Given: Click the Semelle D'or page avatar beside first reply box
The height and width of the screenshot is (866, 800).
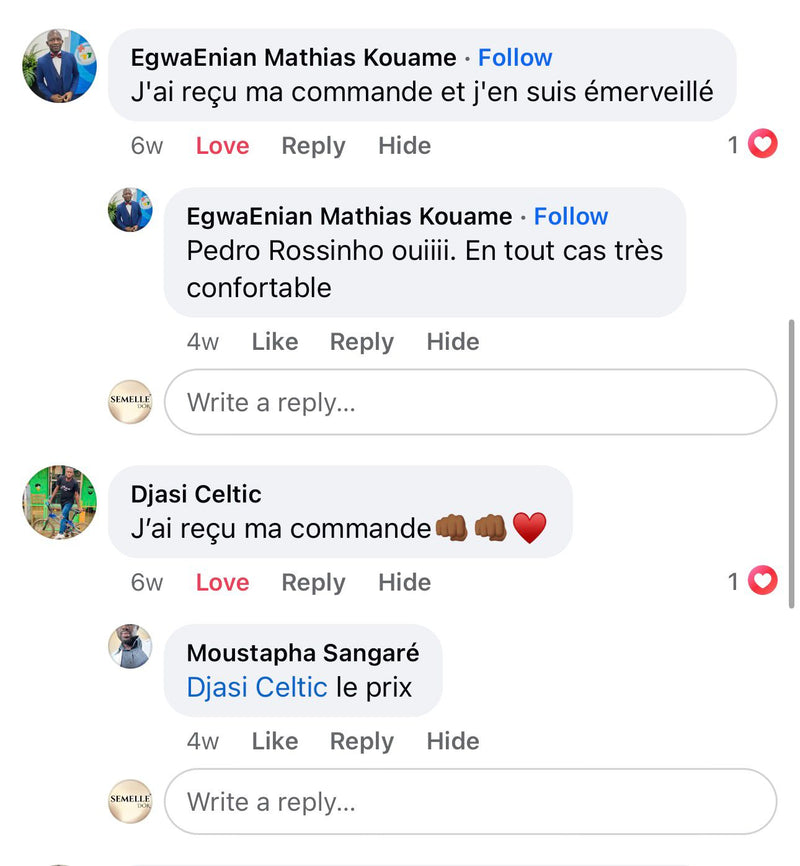Looking at the screenshot, I should pos(130,402).
